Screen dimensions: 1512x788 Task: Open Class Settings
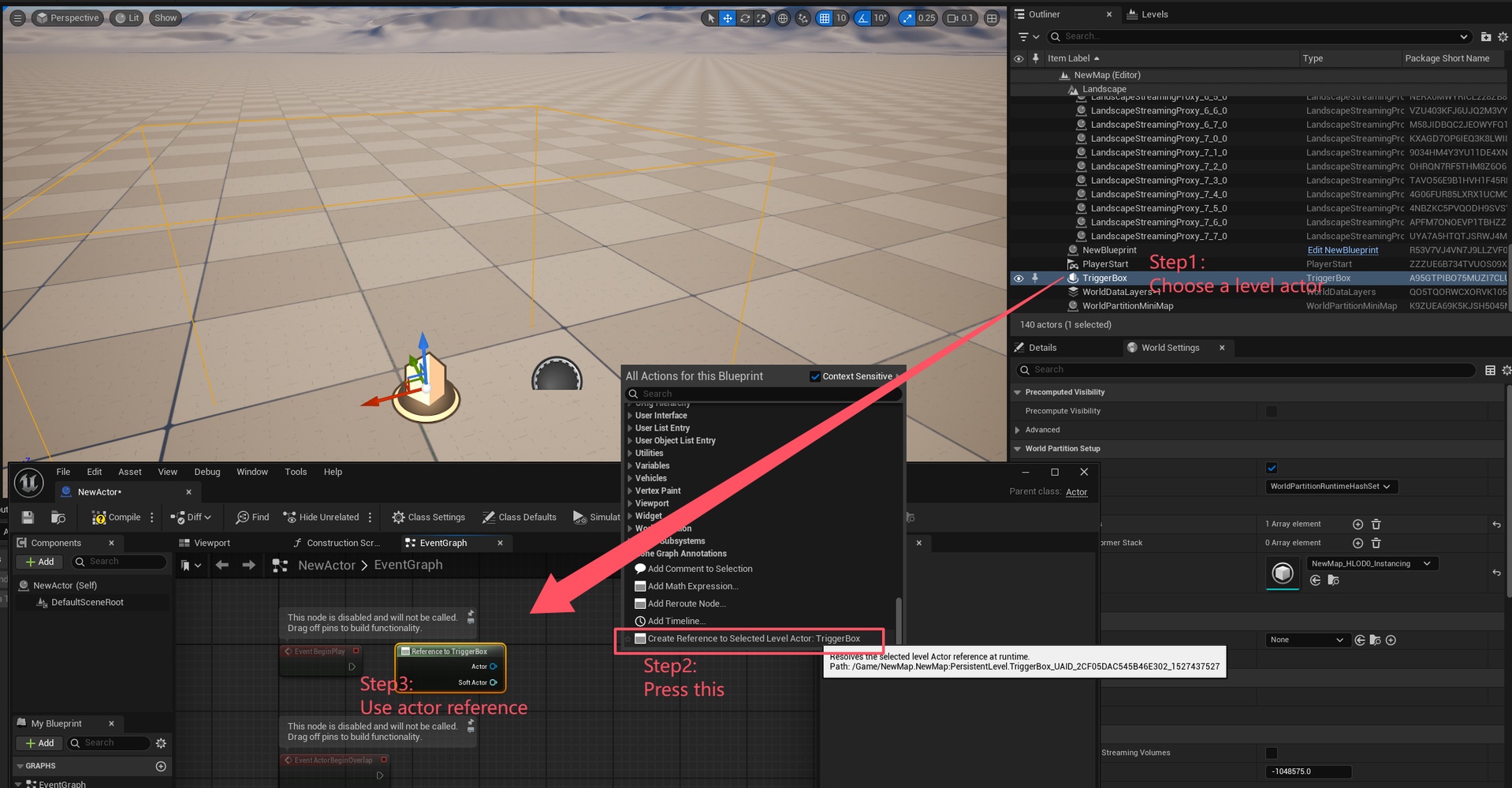click(x=429, y=517)
